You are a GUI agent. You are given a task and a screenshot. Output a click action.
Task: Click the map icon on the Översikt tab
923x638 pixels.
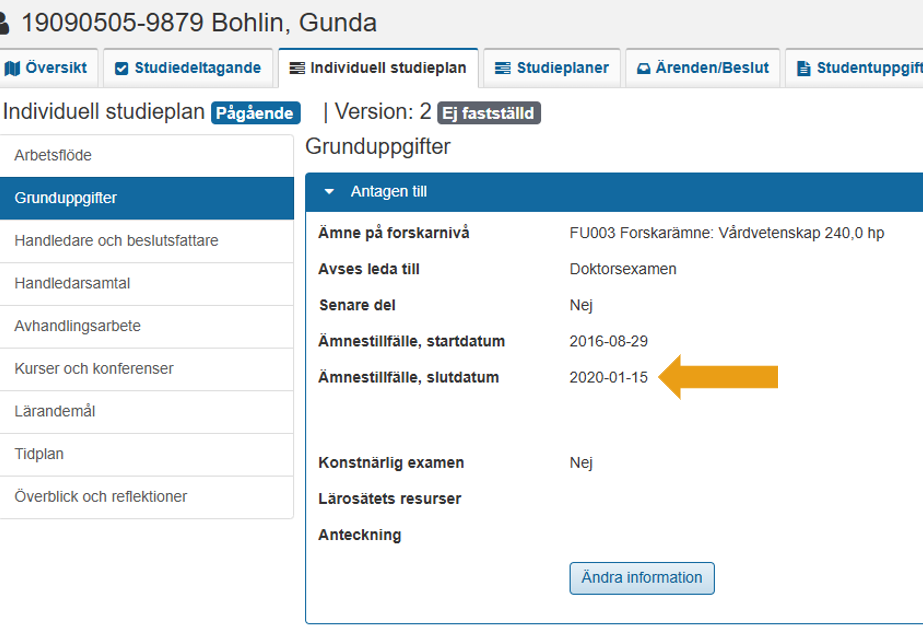[x=13, y=68]
